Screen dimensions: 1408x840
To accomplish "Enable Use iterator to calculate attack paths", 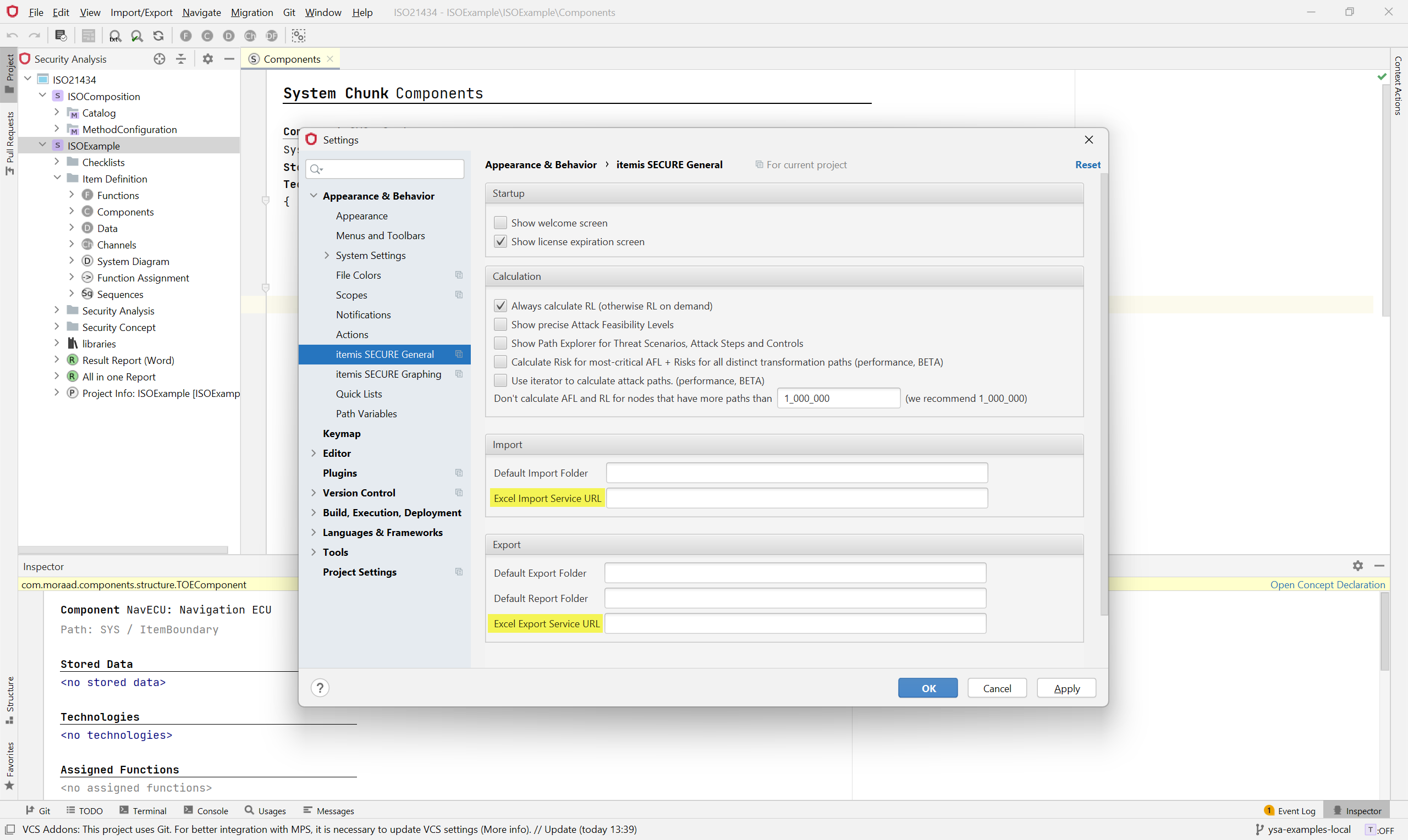I will [501, 380].
